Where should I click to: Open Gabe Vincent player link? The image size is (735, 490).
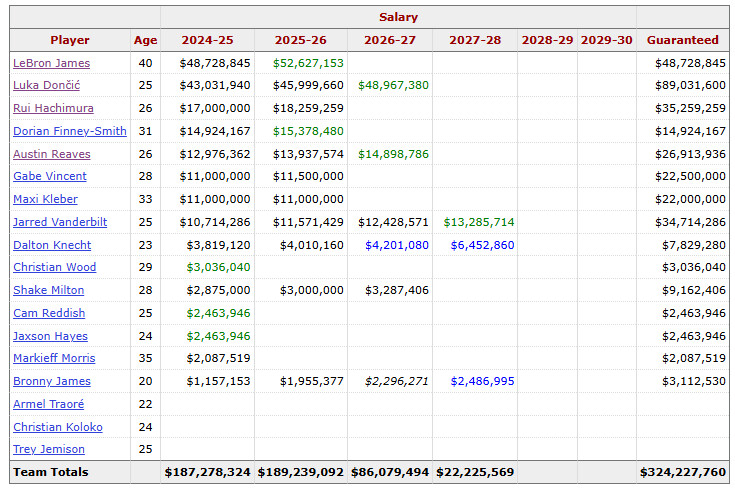click(x=50, y=176)
